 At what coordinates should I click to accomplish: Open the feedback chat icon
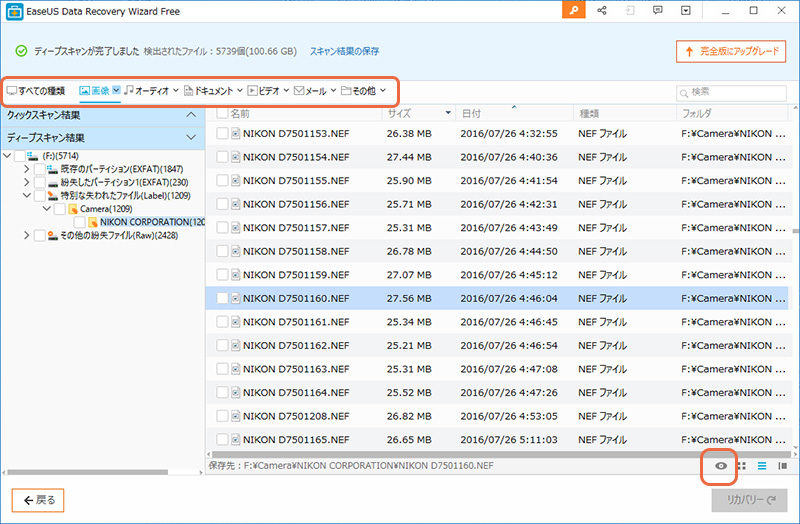coord(658,10)
